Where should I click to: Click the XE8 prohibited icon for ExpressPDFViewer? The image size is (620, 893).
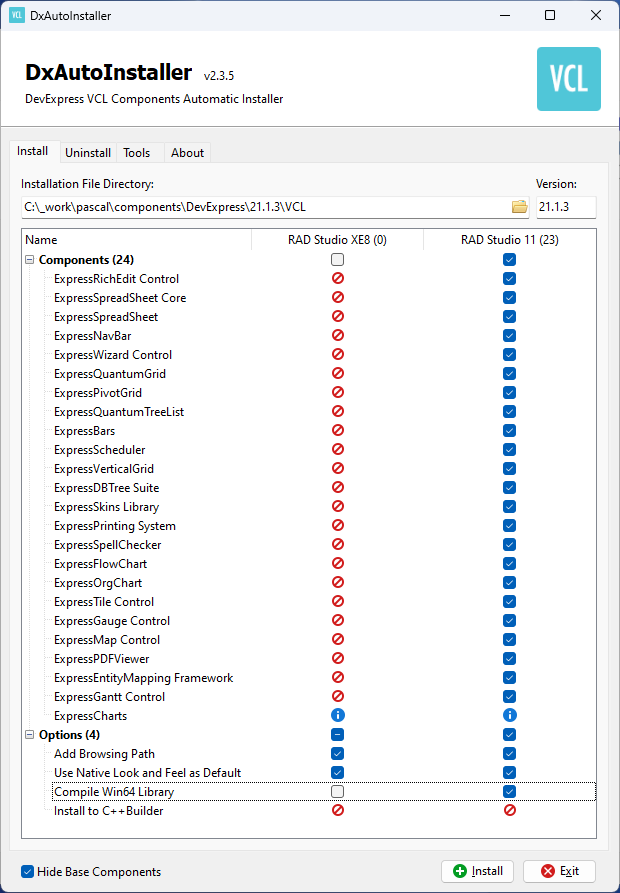tap(338, 658)
